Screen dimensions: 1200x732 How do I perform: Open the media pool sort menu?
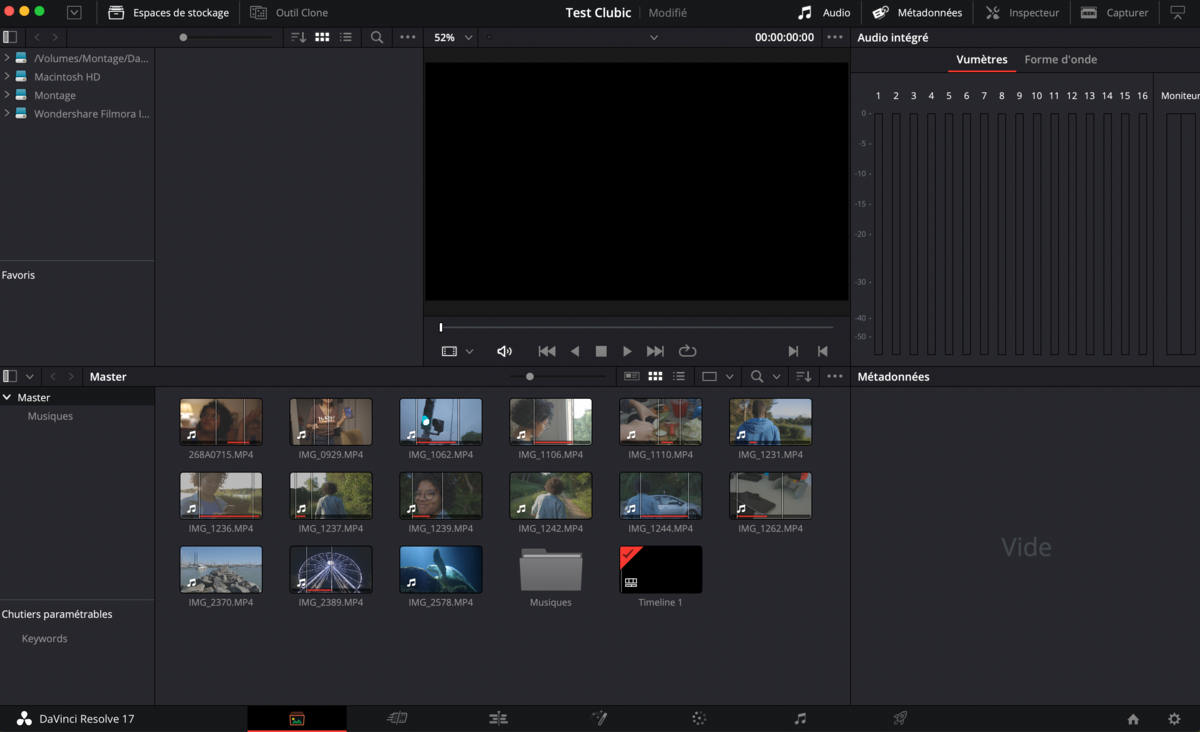pos(803,377)
